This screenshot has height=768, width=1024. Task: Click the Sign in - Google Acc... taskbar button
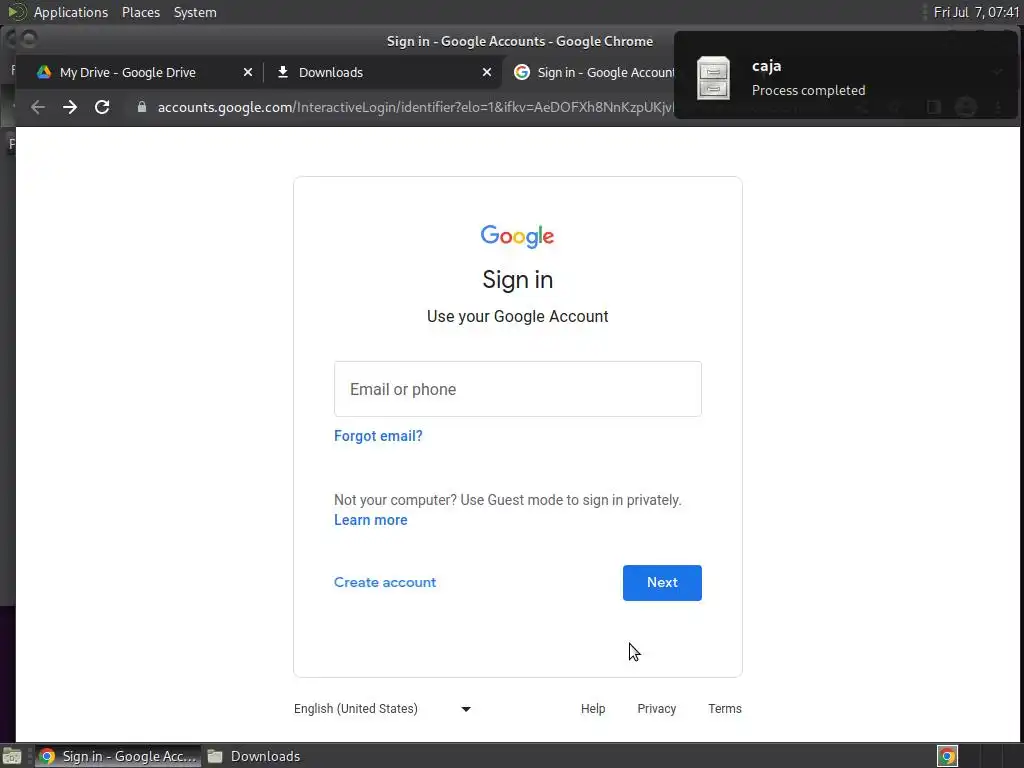coord(118,756)
